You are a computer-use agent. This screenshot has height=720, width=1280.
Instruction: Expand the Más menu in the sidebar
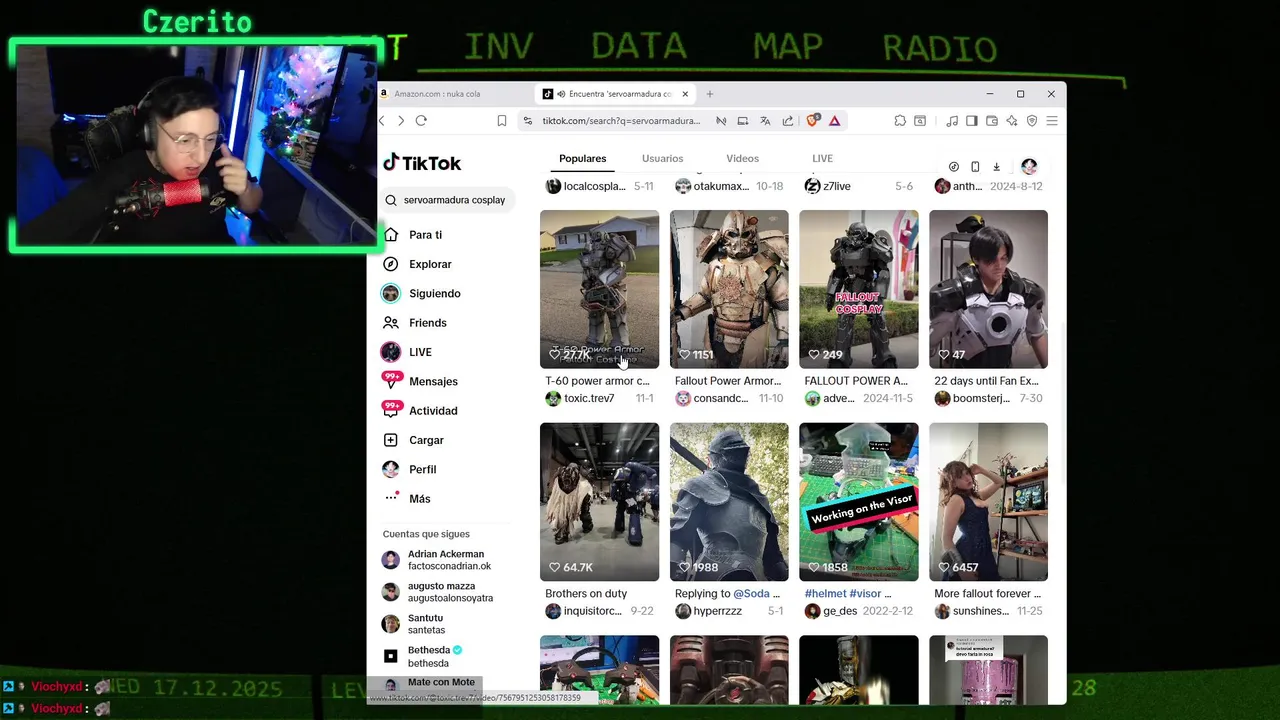point(419,499)
